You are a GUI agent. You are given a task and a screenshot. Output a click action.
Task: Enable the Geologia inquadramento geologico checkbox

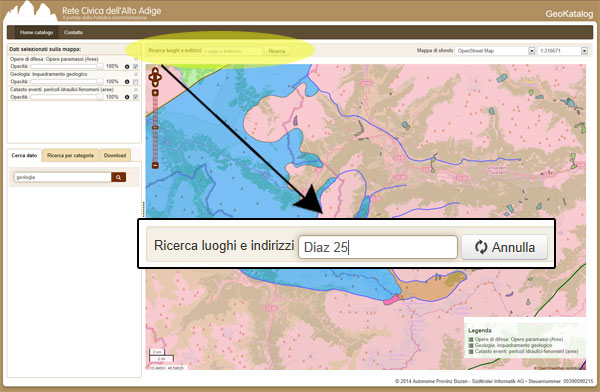[135, 82]
